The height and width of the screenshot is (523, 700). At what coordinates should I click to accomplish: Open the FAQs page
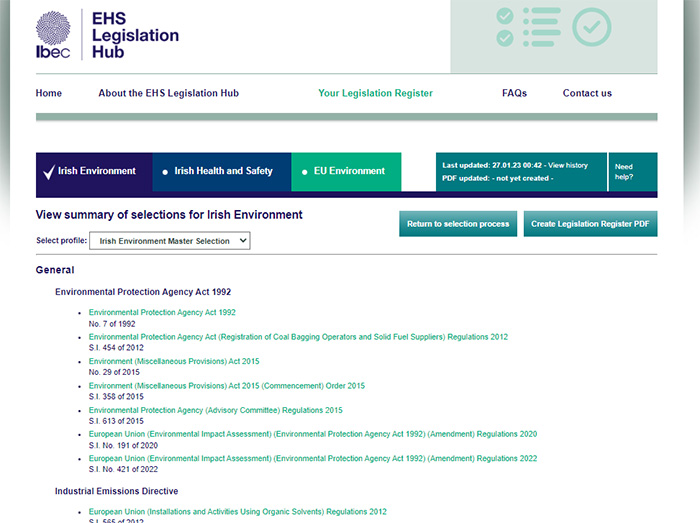[514, 93]
